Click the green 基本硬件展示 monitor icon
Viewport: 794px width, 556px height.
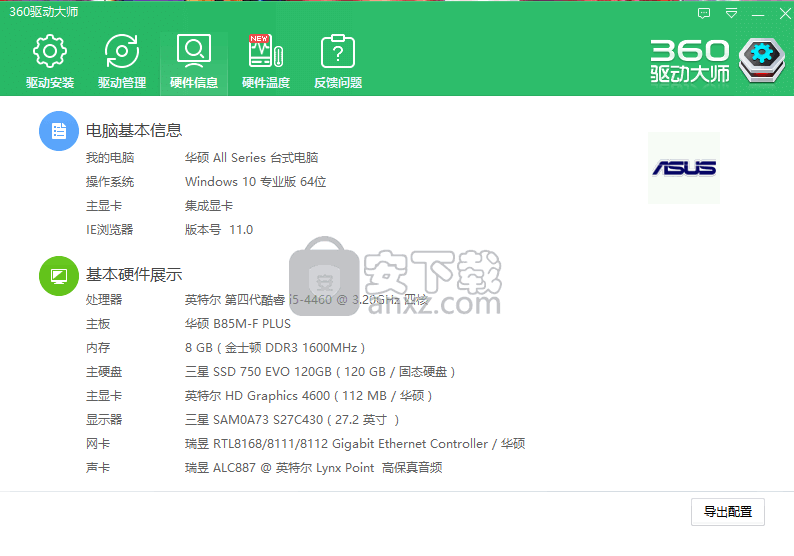pyautogui.click(x=59, y=275)
